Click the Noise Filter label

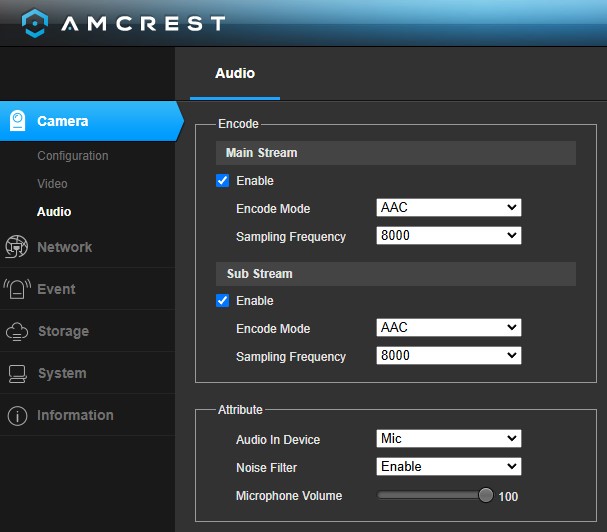[267, 468]
